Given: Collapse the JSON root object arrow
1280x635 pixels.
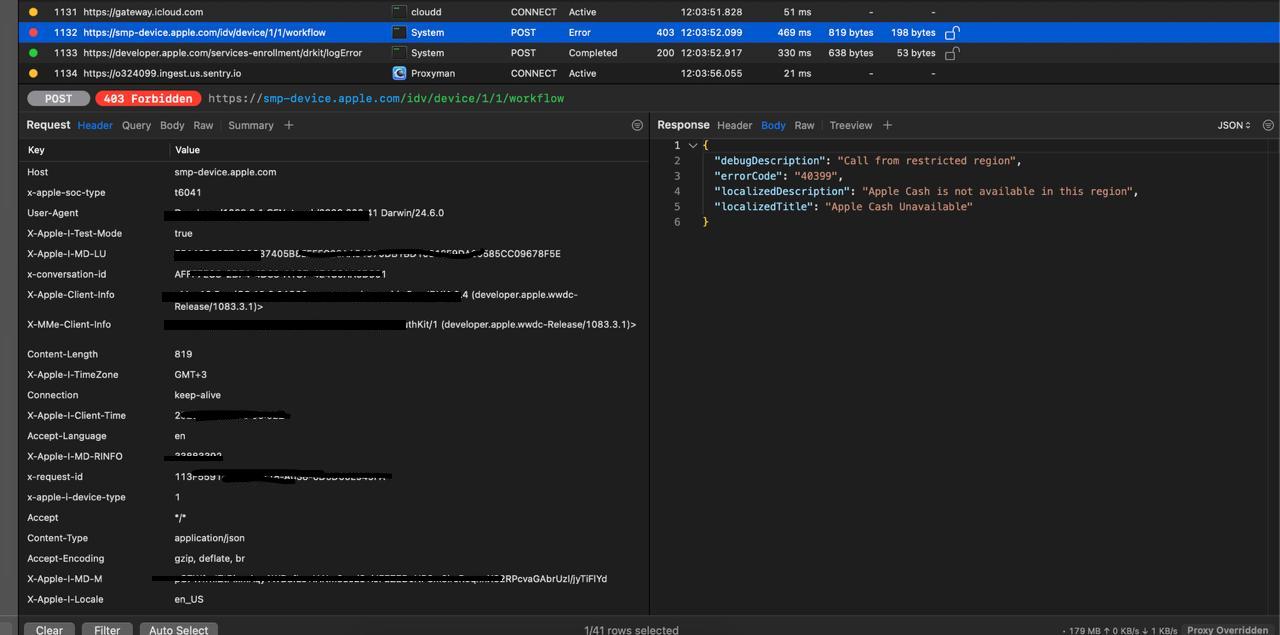Looking at the screenshot, I should point(692,145).
